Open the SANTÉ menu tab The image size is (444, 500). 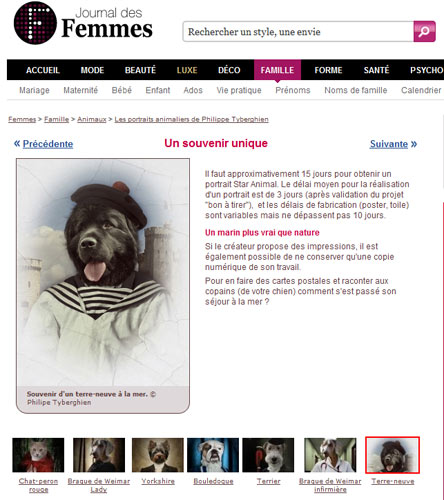point(376,70)
